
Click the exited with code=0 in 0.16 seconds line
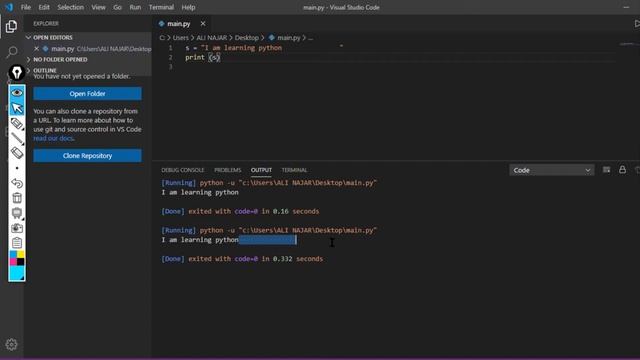pyautogui.click(x=240, y=211)
